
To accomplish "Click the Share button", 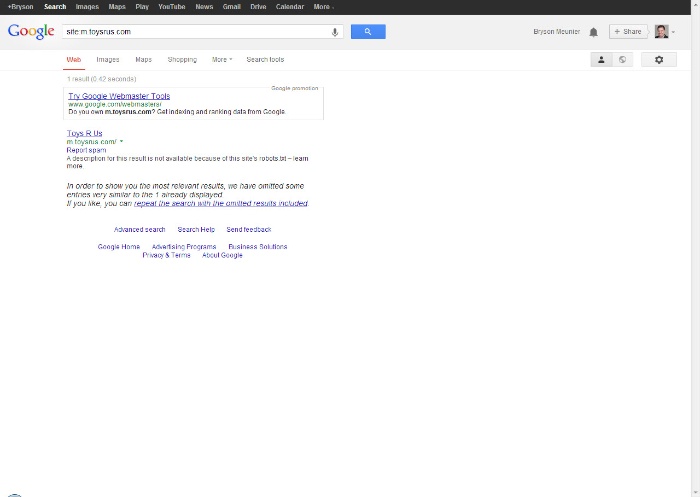I will tap(628, 32).
